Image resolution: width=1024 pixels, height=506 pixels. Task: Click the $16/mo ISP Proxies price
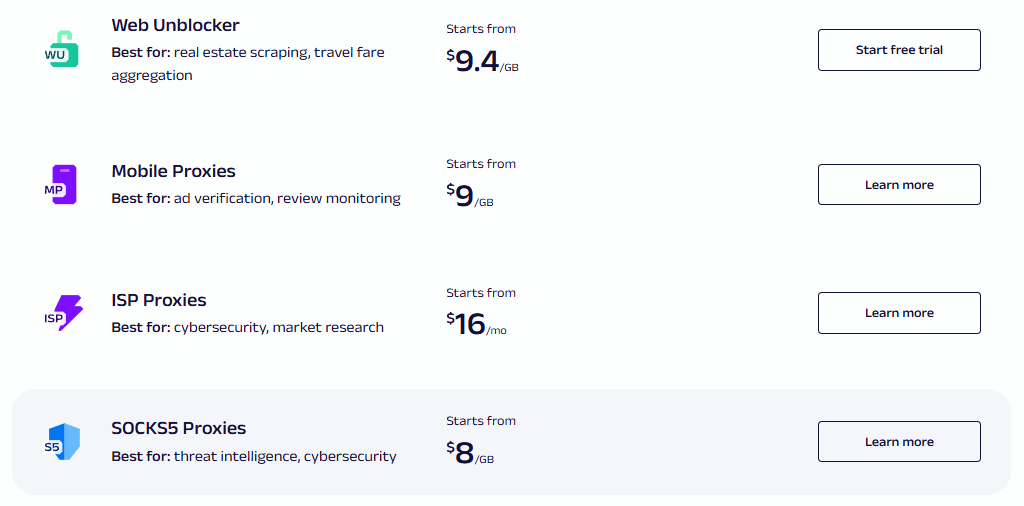pyautogui.click(x=476, y=325)
